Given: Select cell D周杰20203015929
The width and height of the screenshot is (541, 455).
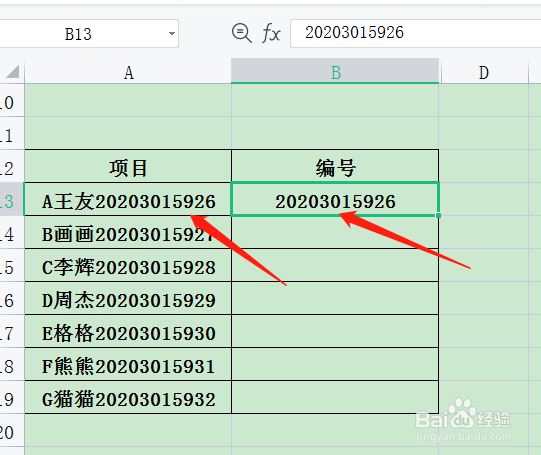Looking at the screenshot, I should pyautogui.click(x=128, y=299).
